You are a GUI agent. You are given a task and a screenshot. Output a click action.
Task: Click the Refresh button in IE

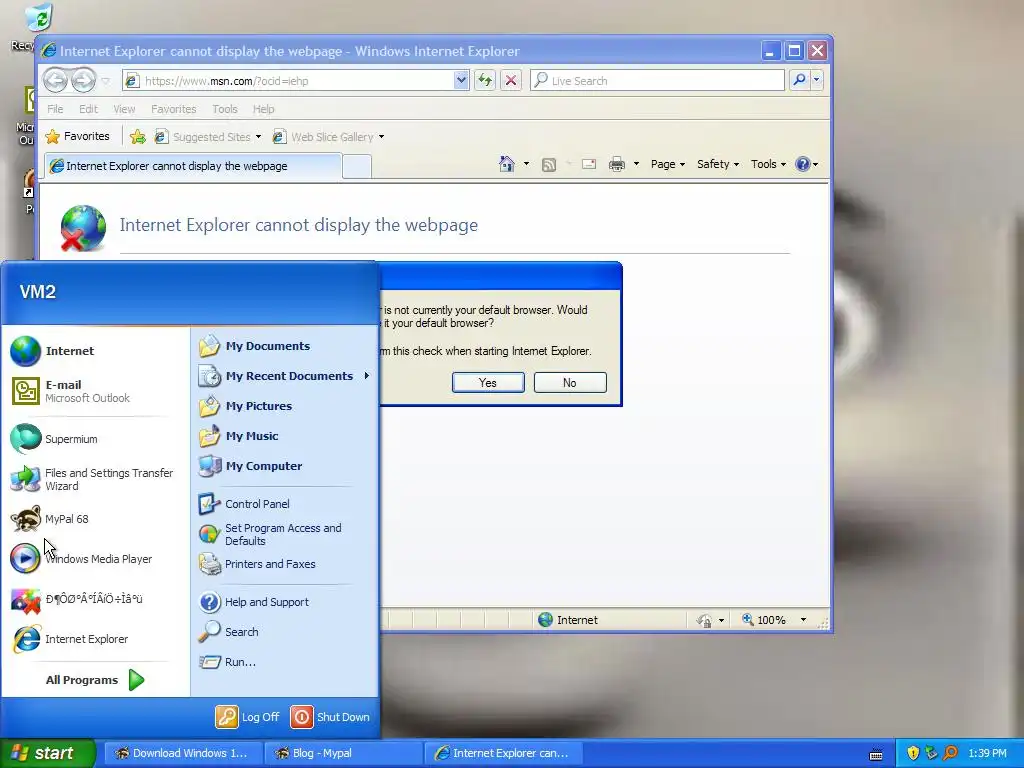pos(485,81)
